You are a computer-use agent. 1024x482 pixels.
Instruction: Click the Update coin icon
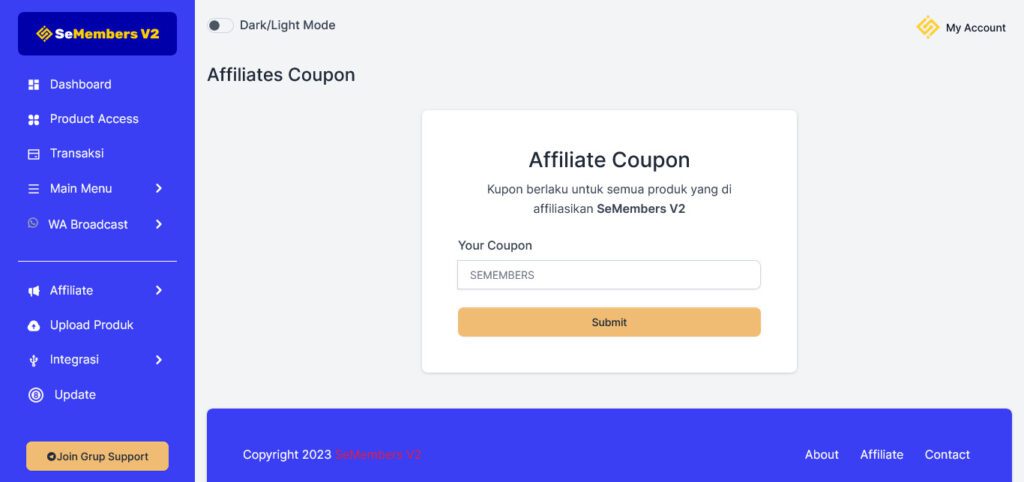[36, 395]
